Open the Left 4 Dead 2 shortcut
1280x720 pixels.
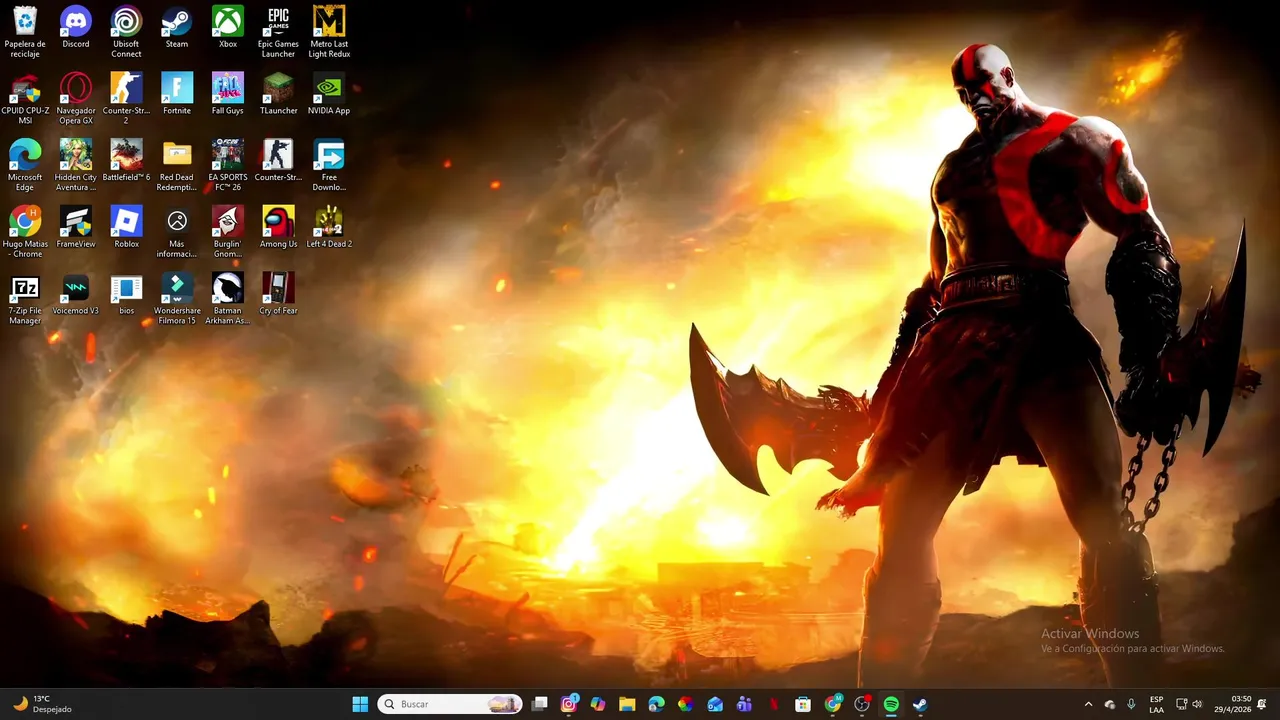(x=329, y=227)
